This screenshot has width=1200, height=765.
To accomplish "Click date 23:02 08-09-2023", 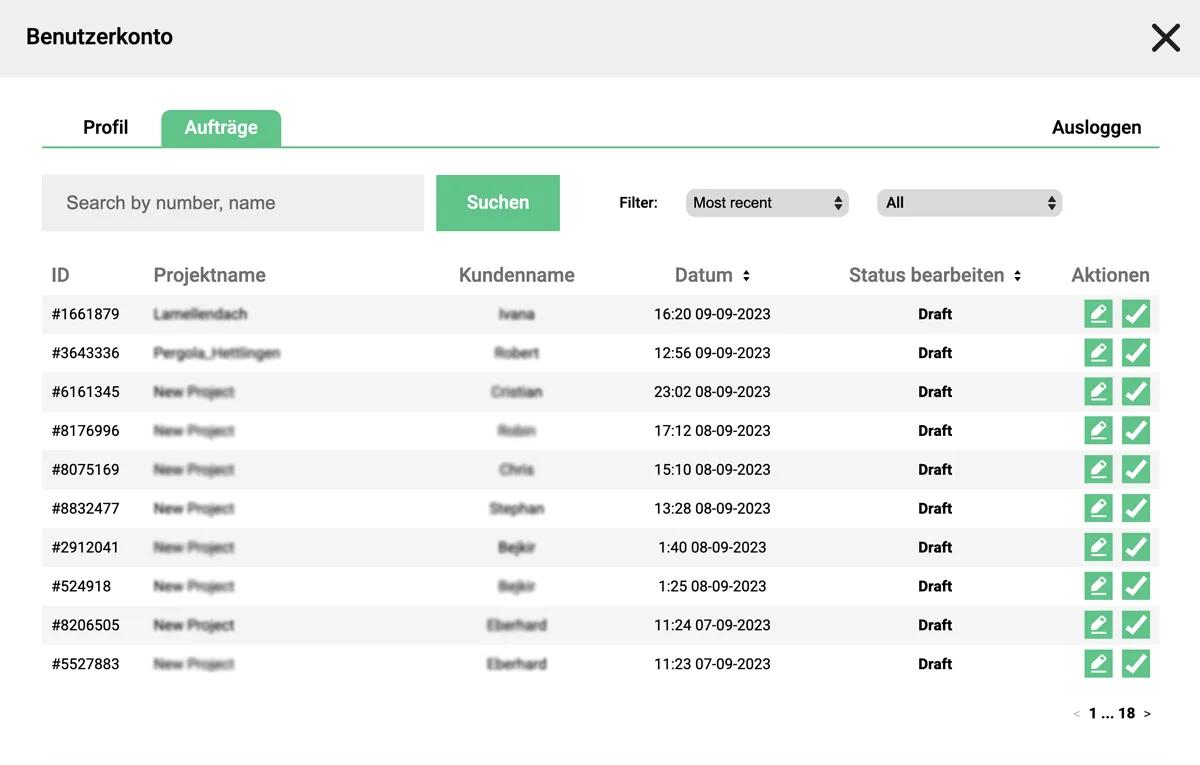I will (712, 392).
